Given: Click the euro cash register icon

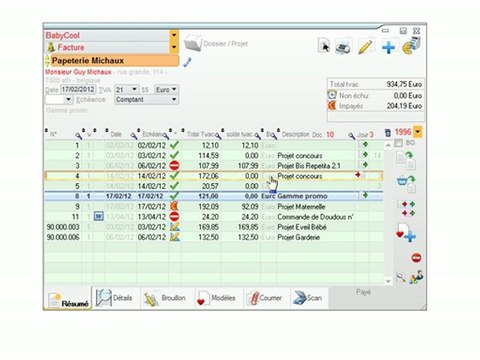Looking at the screenshot, I should click(411, 46).
